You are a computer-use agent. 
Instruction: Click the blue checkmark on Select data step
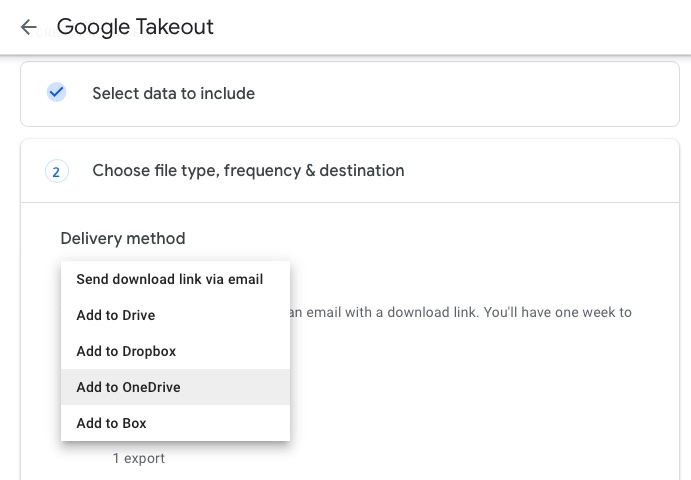(x=56, y=93)
